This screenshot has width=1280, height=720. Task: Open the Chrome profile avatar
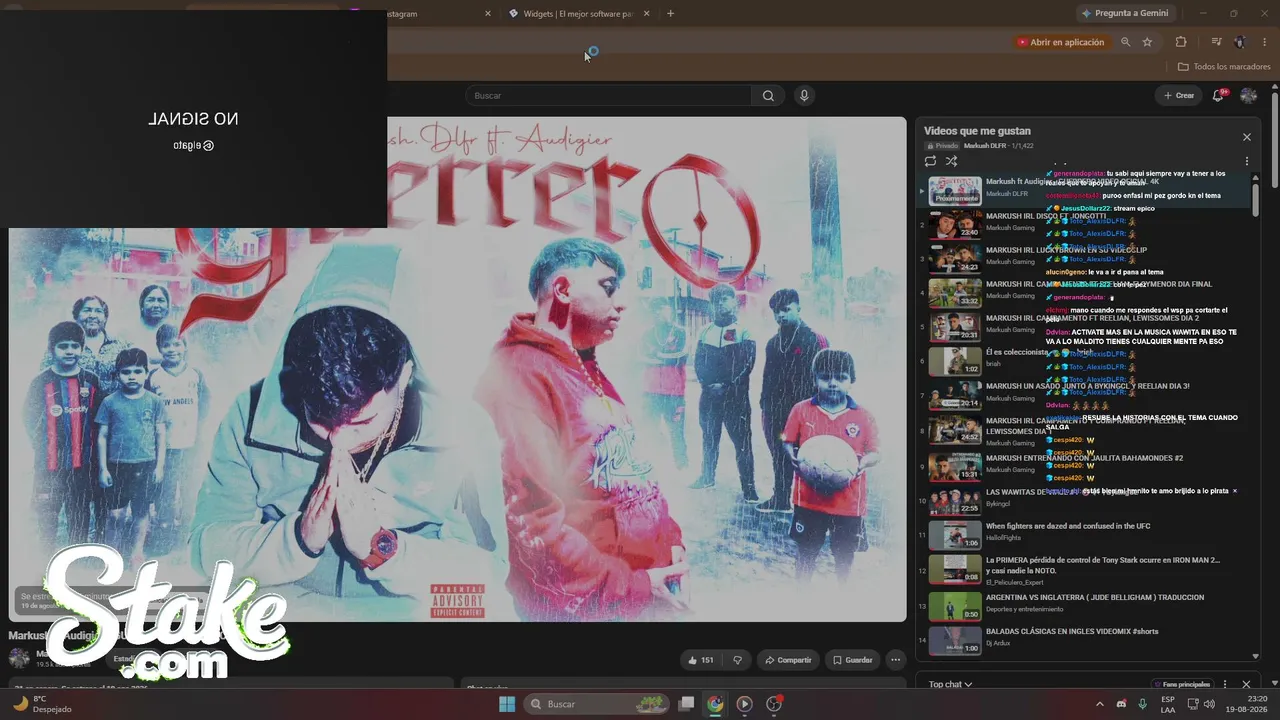coord(1240,42)
